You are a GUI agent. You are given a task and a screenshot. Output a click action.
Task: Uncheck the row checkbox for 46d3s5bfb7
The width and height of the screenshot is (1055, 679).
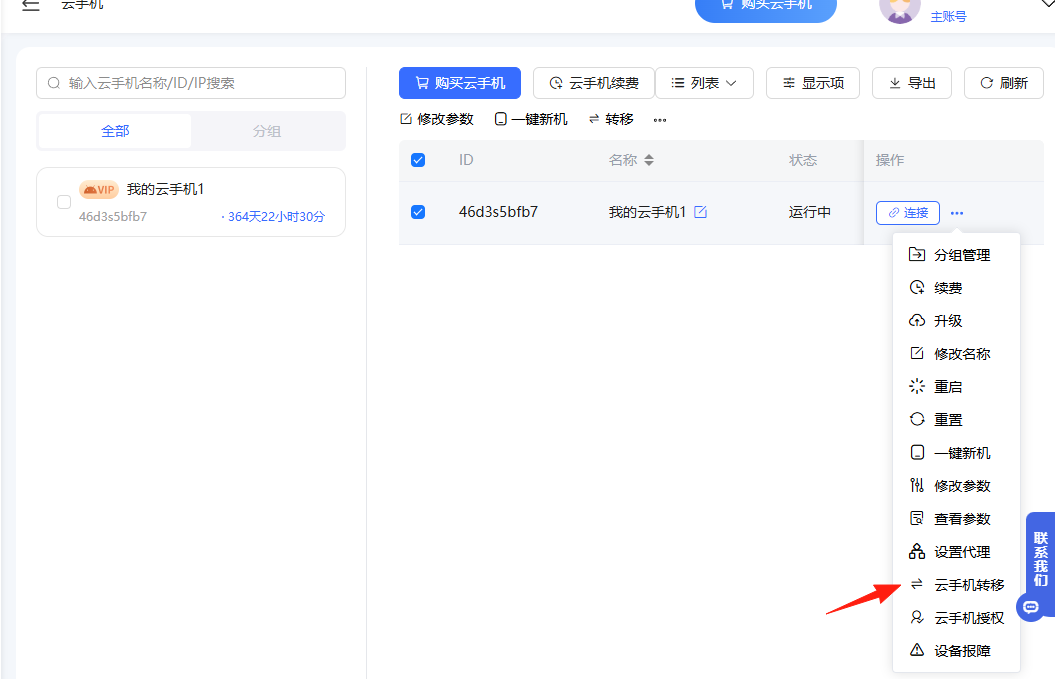[418, 212]
